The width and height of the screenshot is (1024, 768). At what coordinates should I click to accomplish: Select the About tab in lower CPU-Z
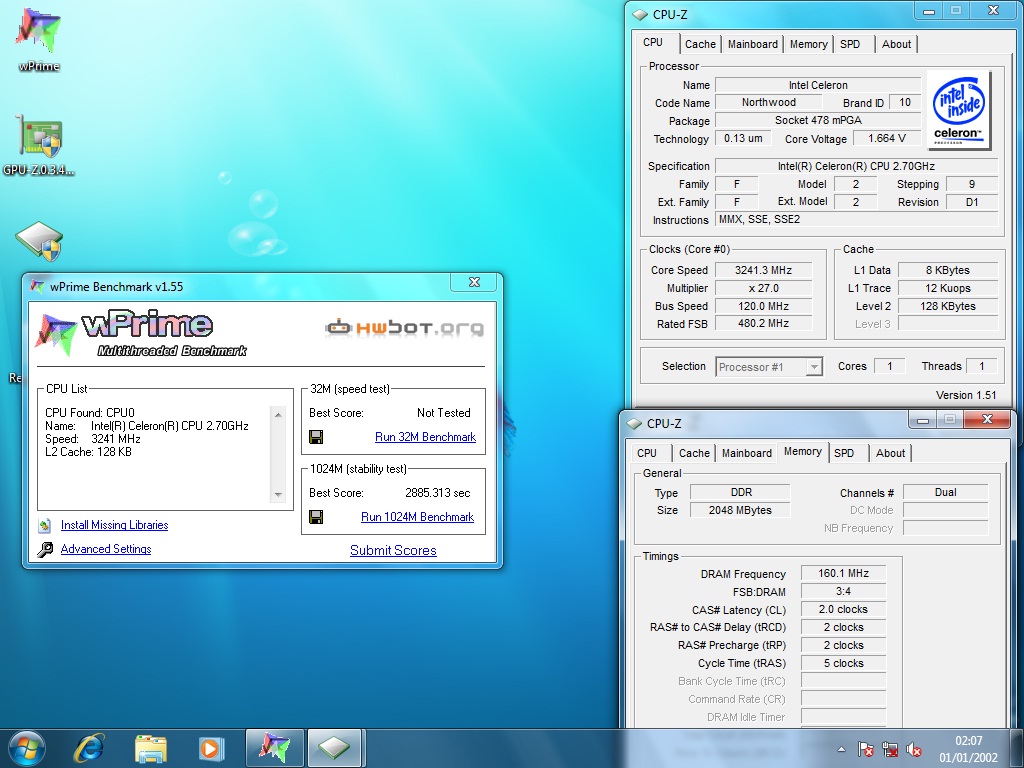click(x=890, y=453)
